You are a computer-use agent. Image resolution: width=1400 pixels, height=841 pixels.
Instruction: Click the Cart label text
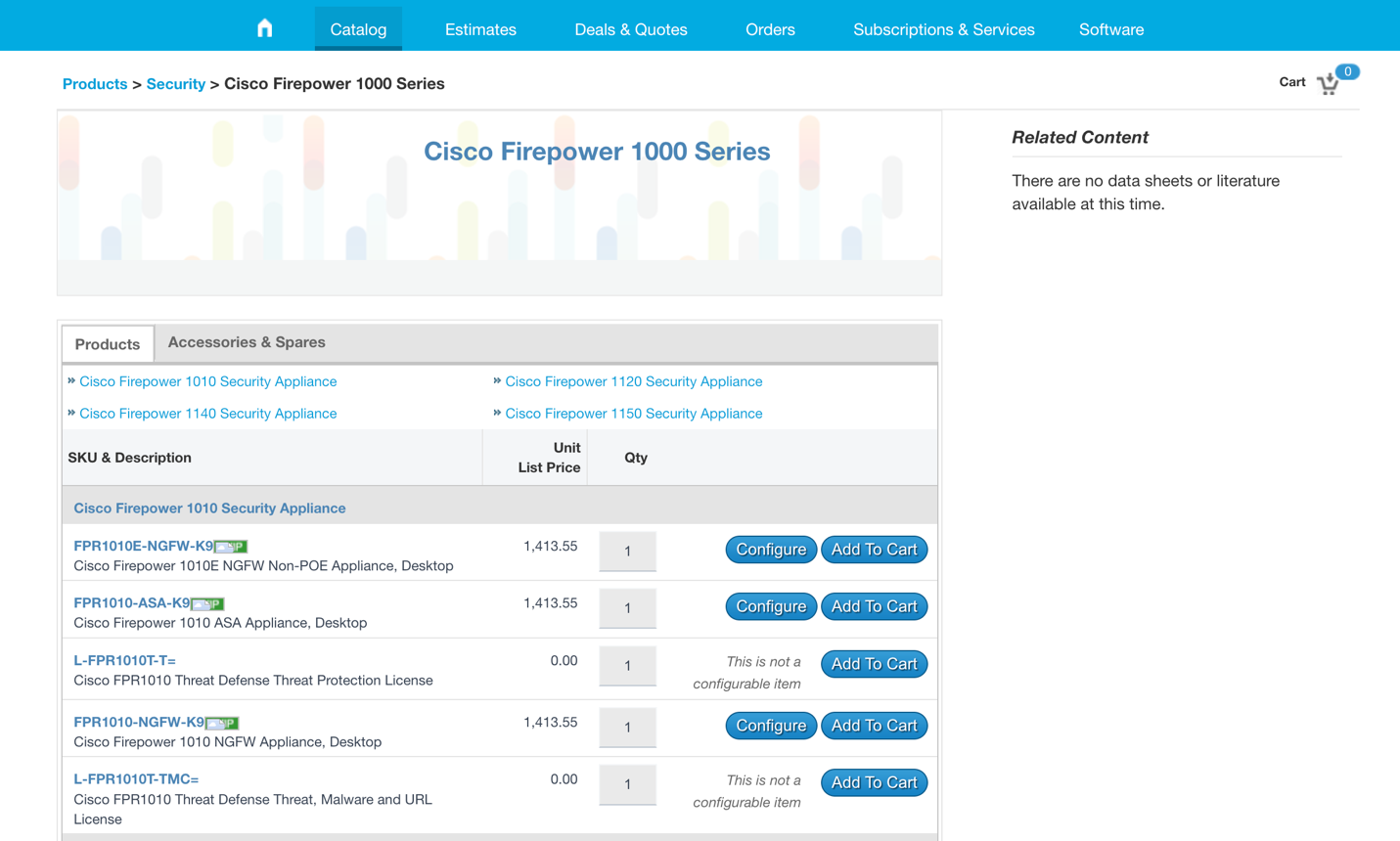point(1291,82)
